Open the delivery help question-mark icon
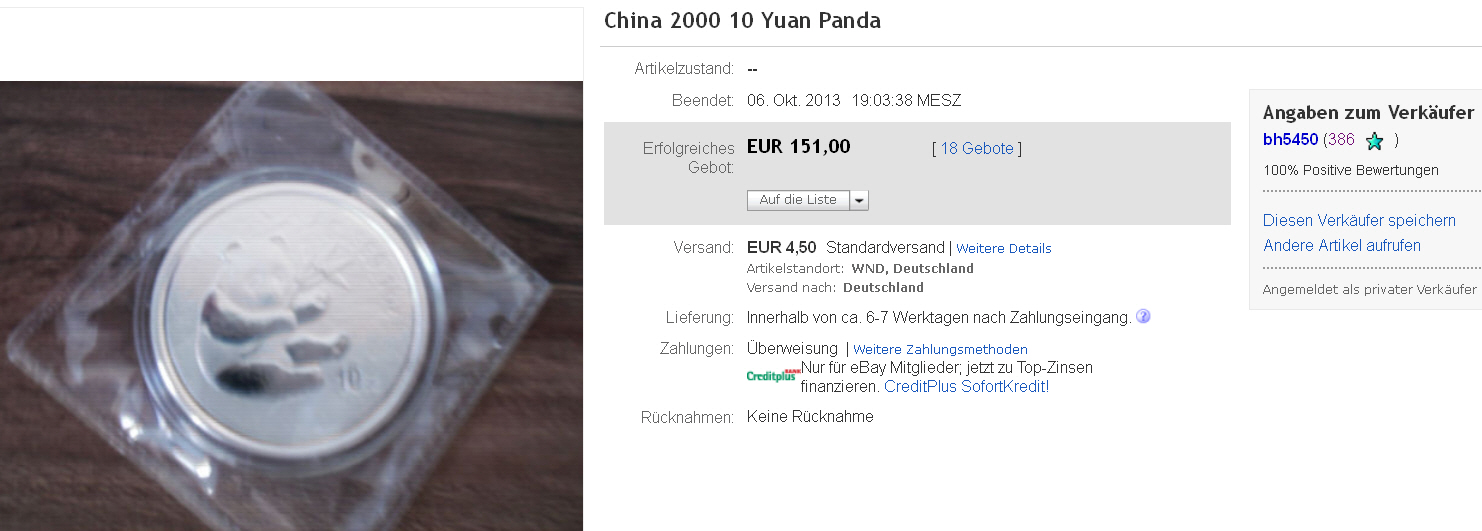The width and height of the screenshot is (1482, 531). point(1143,317)
